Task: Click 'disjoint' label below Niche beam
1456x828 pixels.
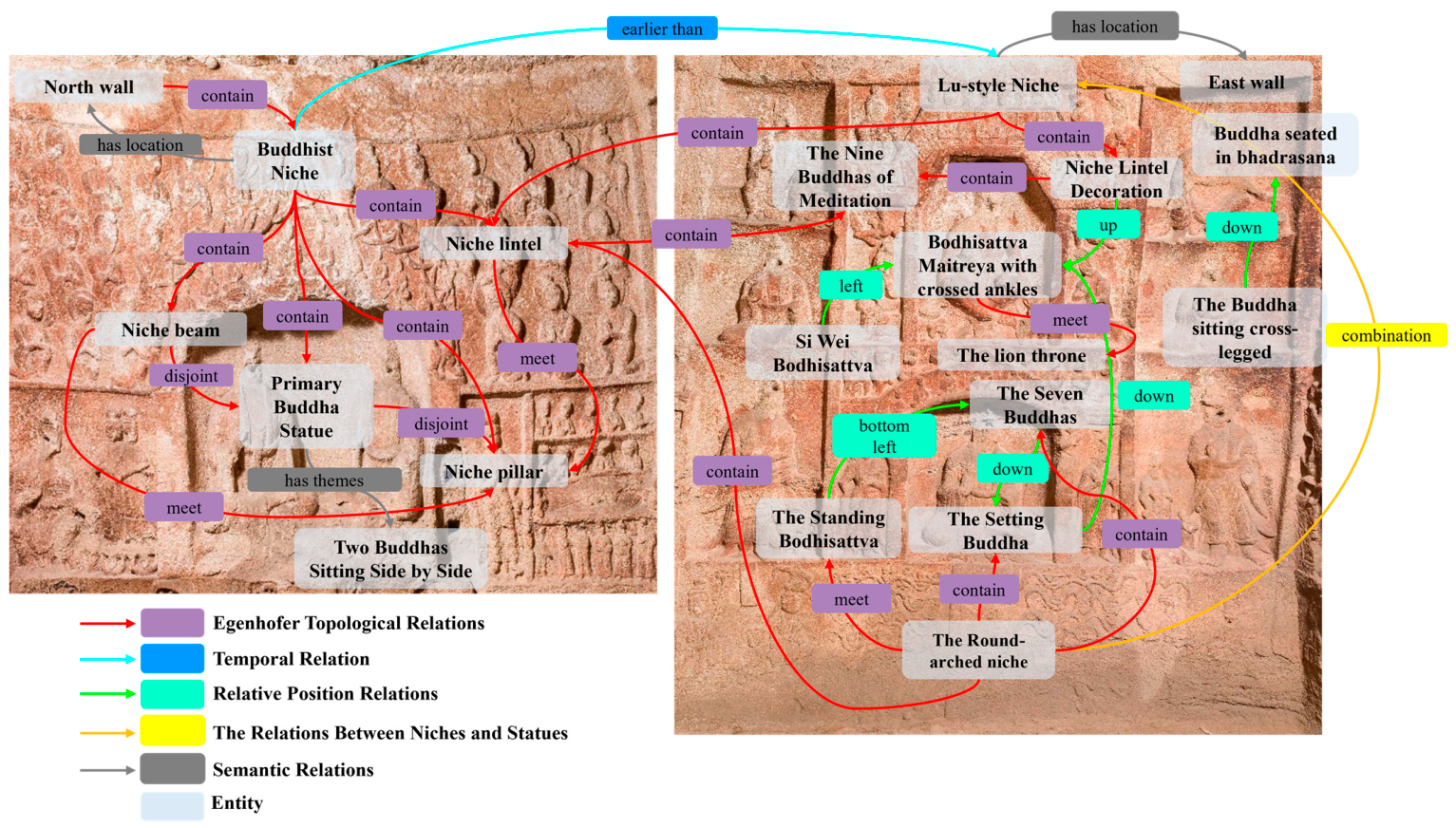Action: (x=191, y=375)
